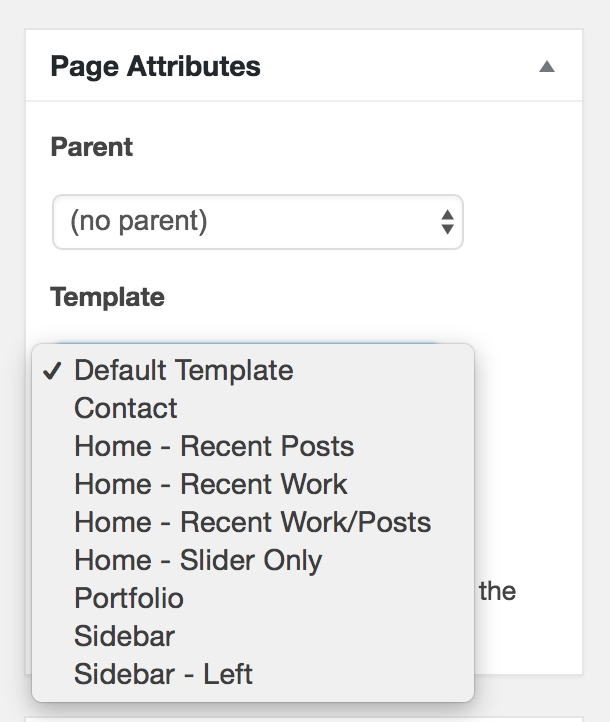The image size is (610, 722).
Task: Open the Parent dropdown
Action: coord(258,222)
